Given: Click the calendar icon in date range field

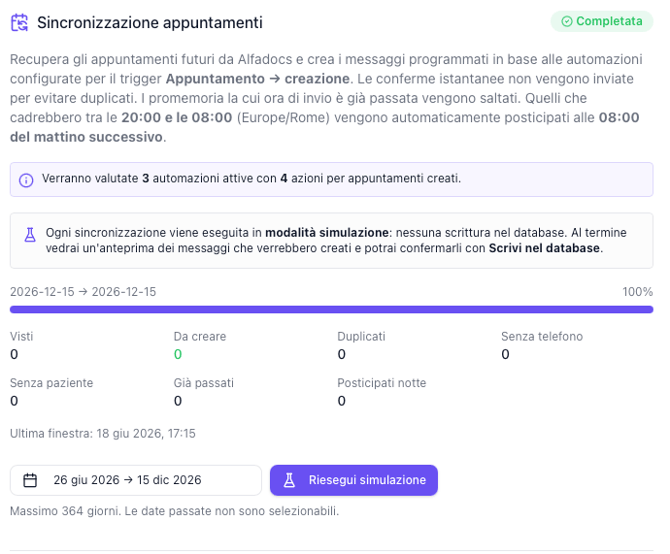Looking at the screenshot, I should tap(30, 480).
